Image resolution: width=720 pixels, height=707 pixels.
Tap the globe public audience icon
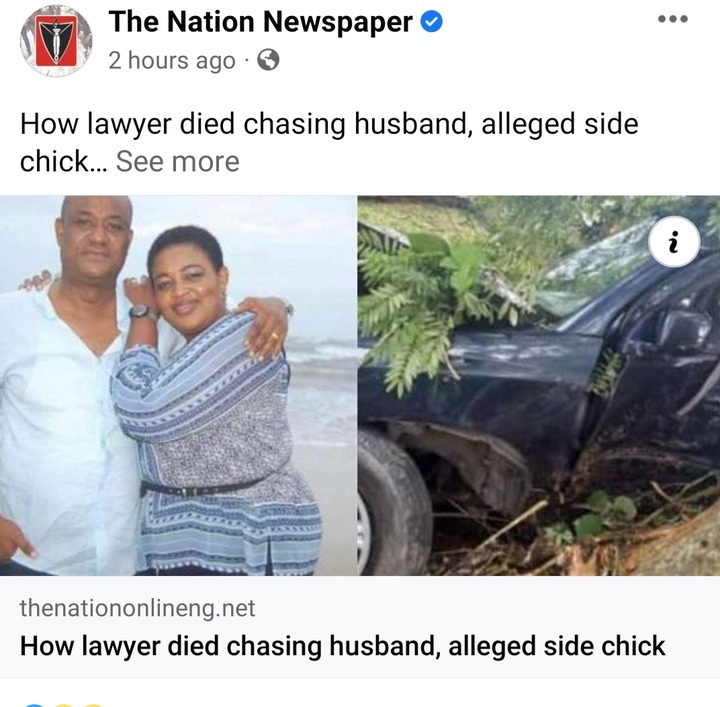pos(268,60)
